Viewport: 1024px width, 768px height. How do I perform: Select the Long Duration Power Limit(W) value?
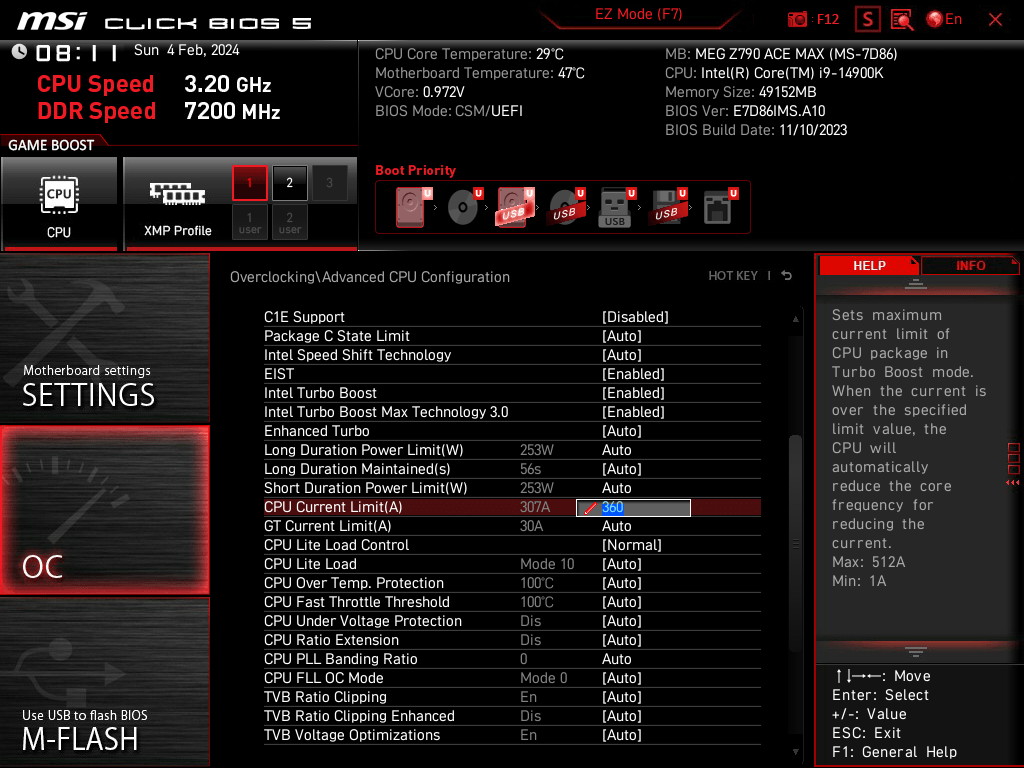click(616, 450)
